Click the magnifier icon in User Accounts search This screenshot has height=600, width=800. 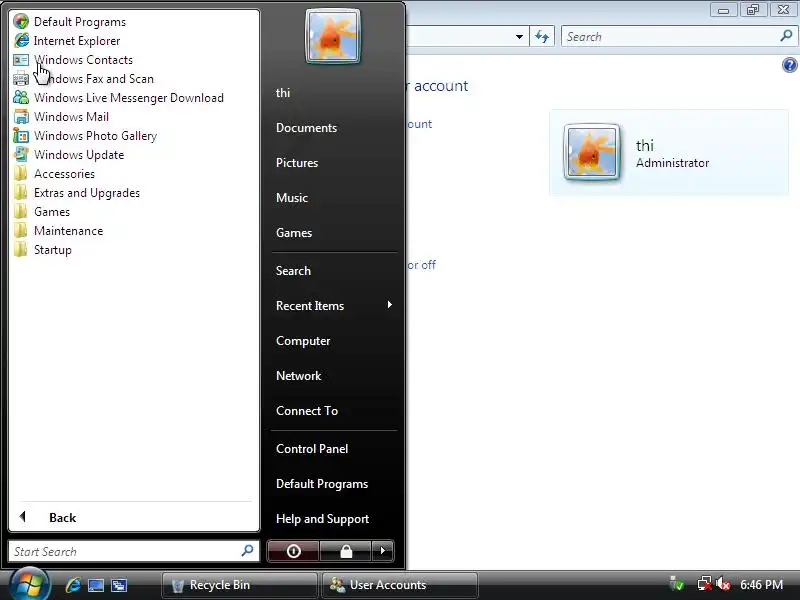(786, 36)
